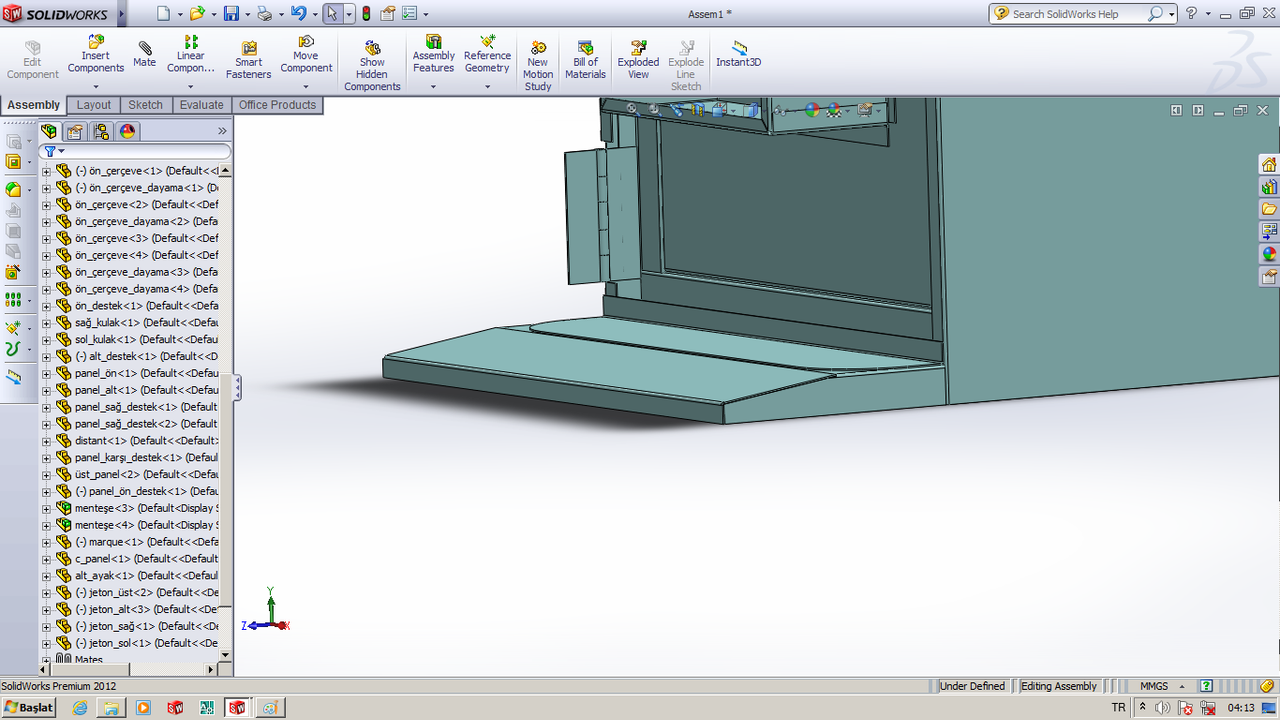Click Zoom to Fit in view toolbar
This screenshot has width=1280, height=720.
(632, 109)
